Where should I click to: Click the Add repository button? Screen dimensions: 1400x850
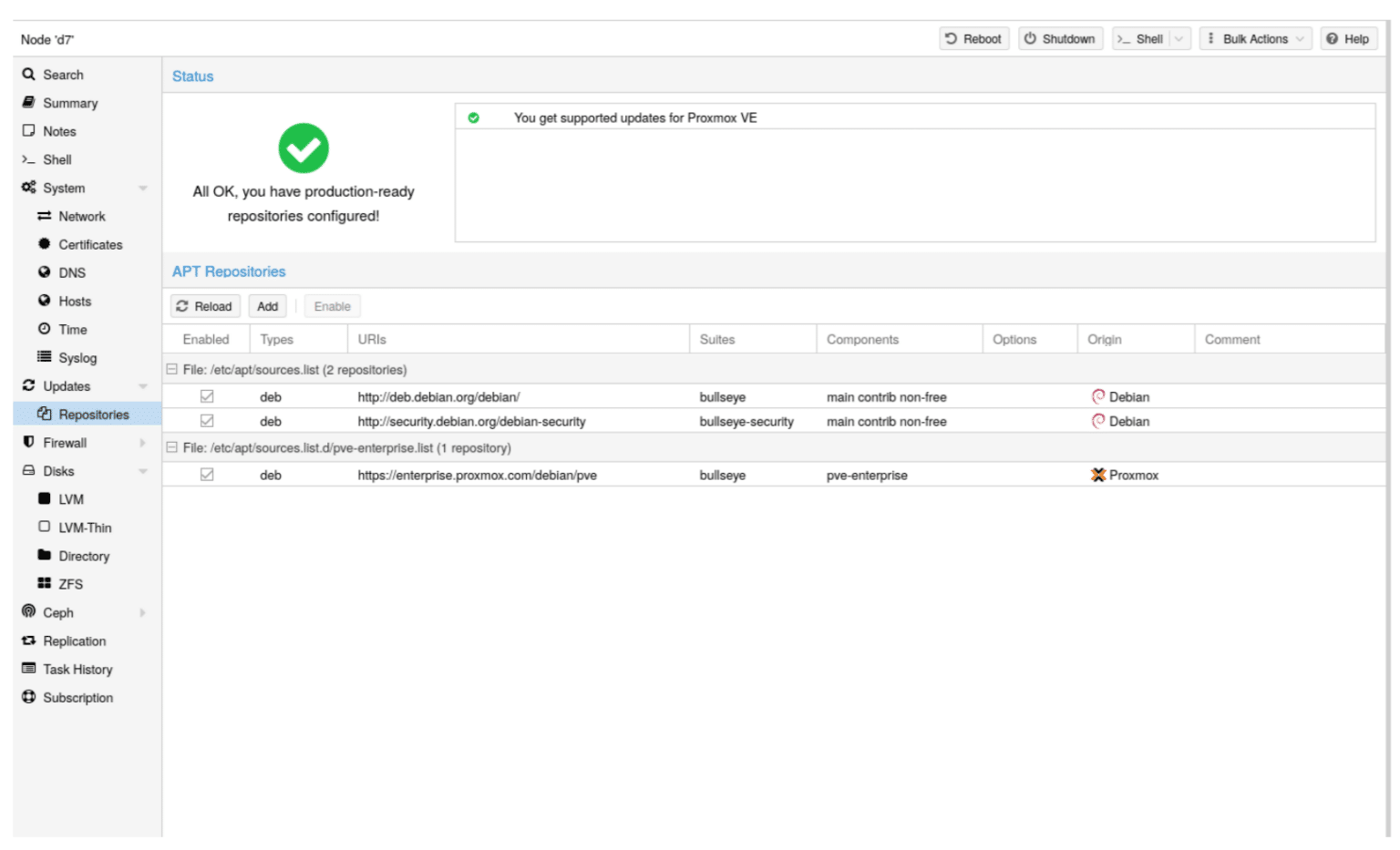pyautogui.click(x=267, y=306)
